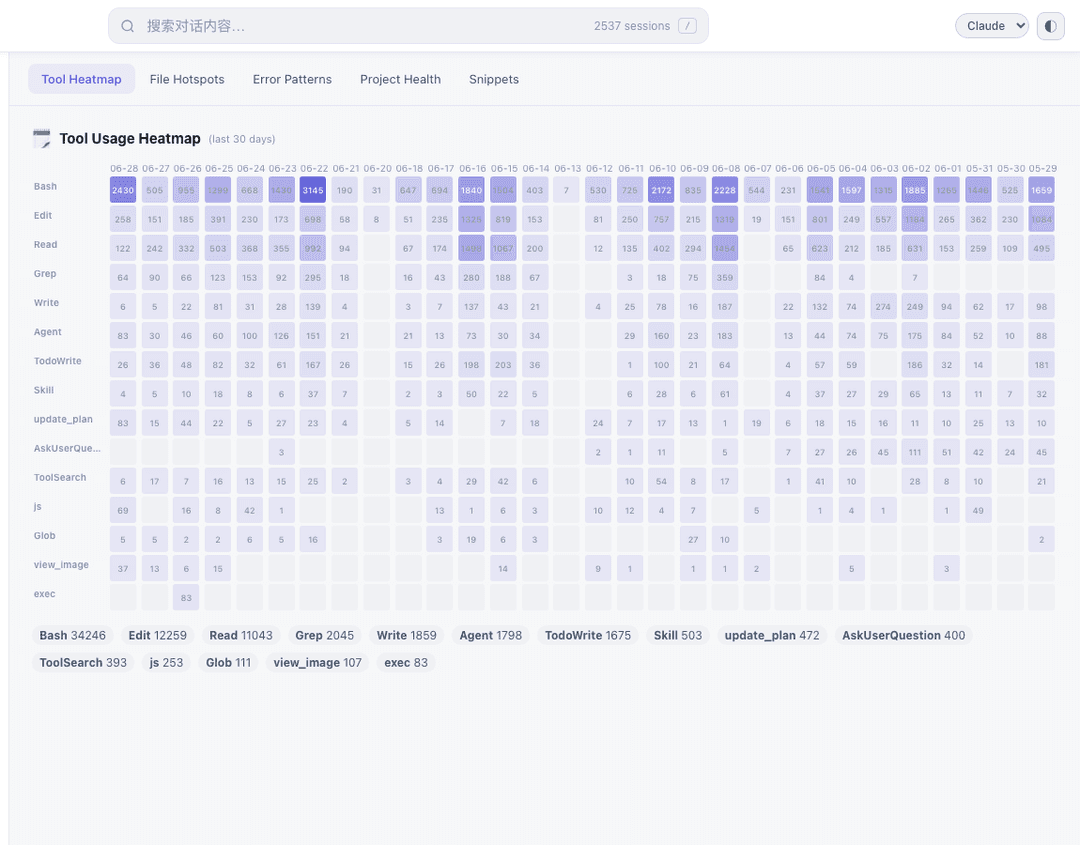Click the Bash 3145 cell for 06-22
1080x845 pixels.
(x=313, y=190)
